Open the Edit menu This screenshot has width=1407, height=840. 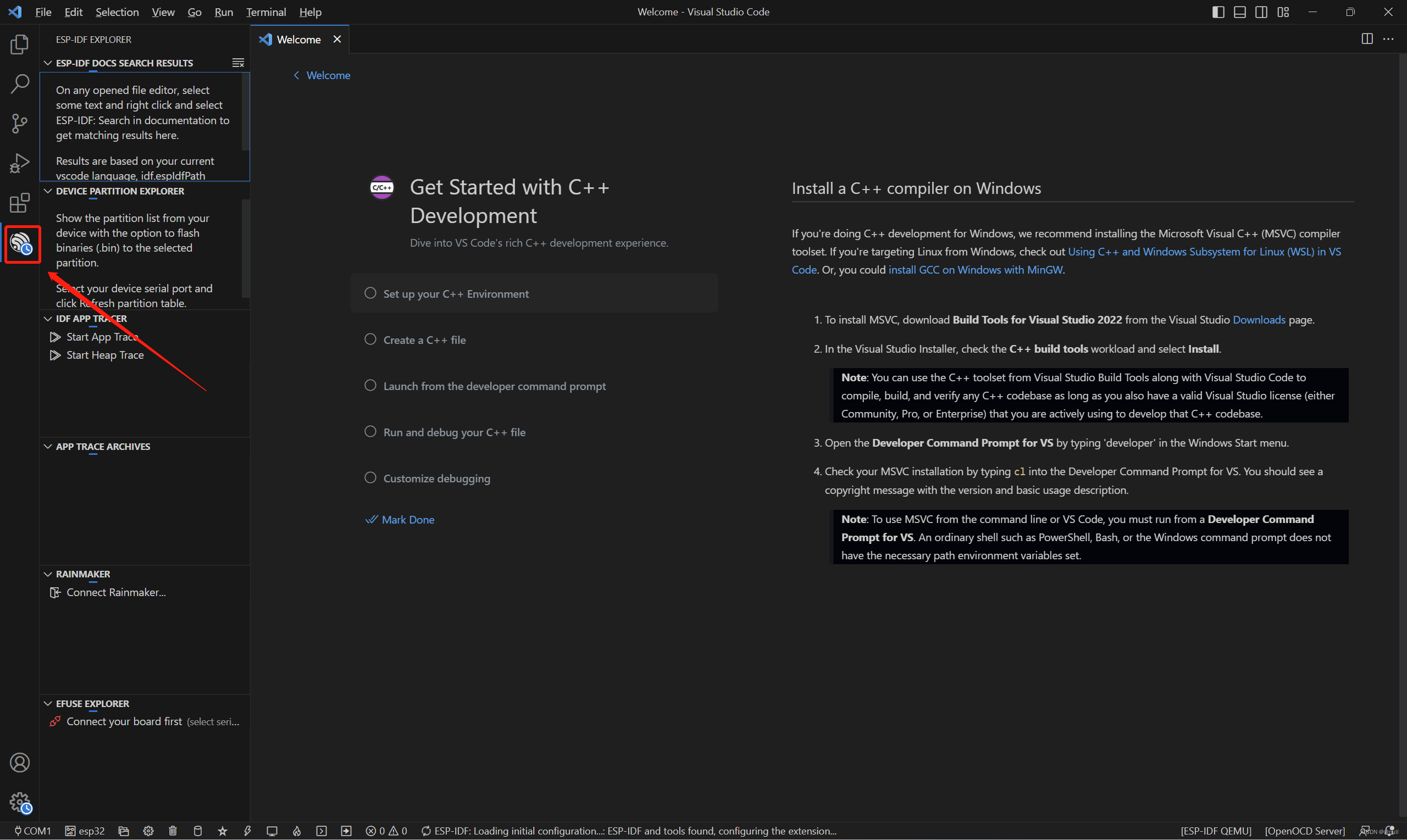[73, 12]
